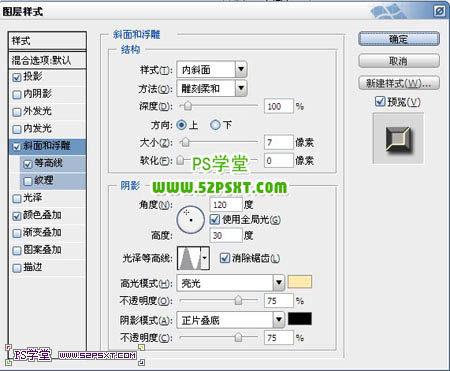
Task: Enable the 内阴影 effect checkbox
Action: click(x=16, y=94)
